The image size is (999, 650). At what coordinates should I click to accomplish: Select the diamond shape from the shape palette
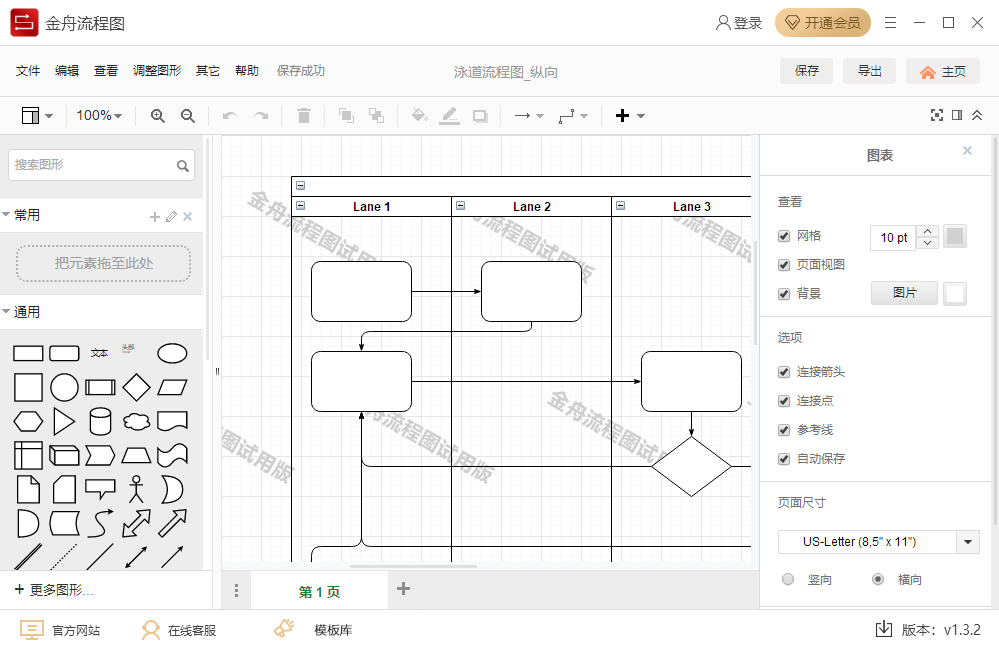pyautogui.click(x=136, y=387)
